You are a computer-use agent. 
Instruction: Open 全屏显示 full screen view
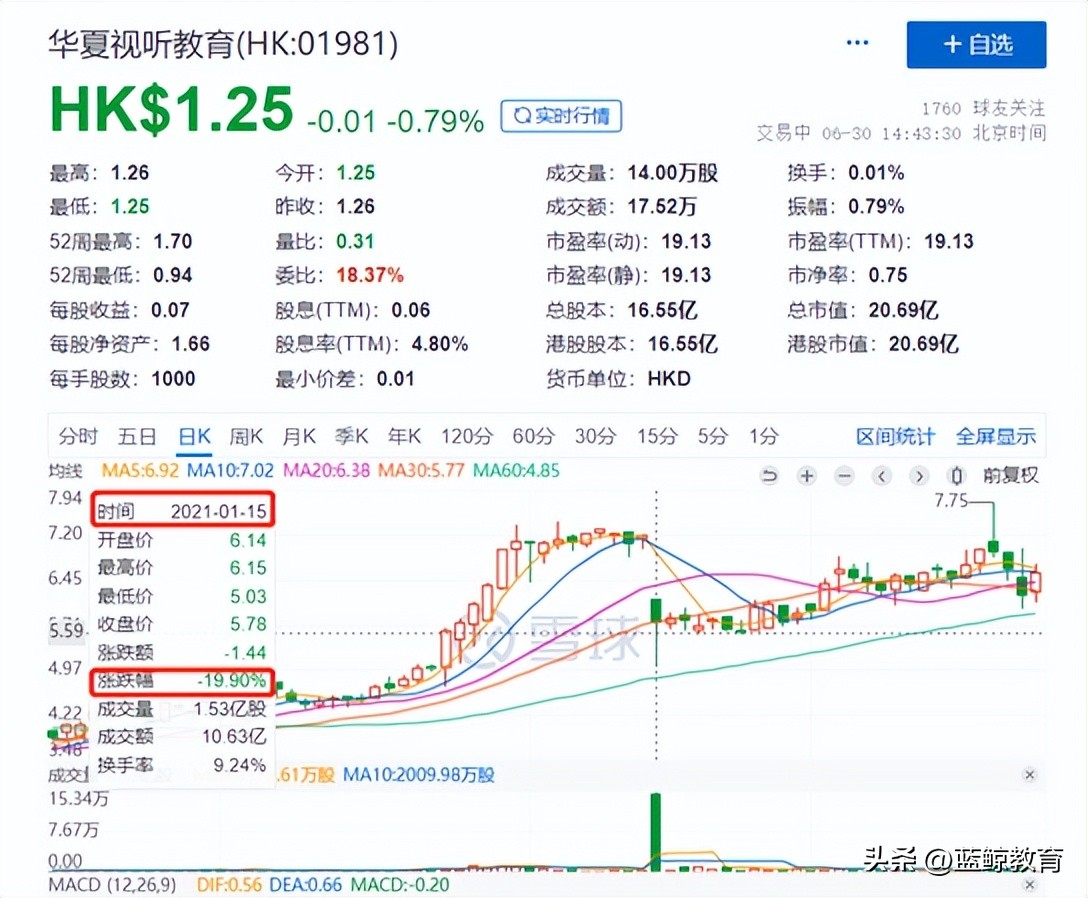pyautogui.click(x=996, y=436)
